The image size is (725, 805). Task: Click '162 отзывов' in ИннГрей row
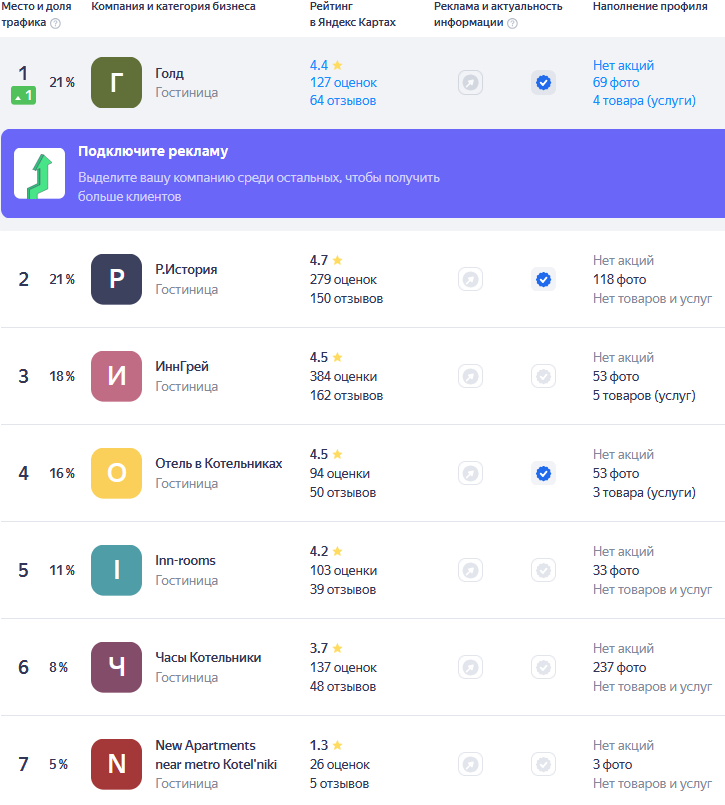point(347,396)
